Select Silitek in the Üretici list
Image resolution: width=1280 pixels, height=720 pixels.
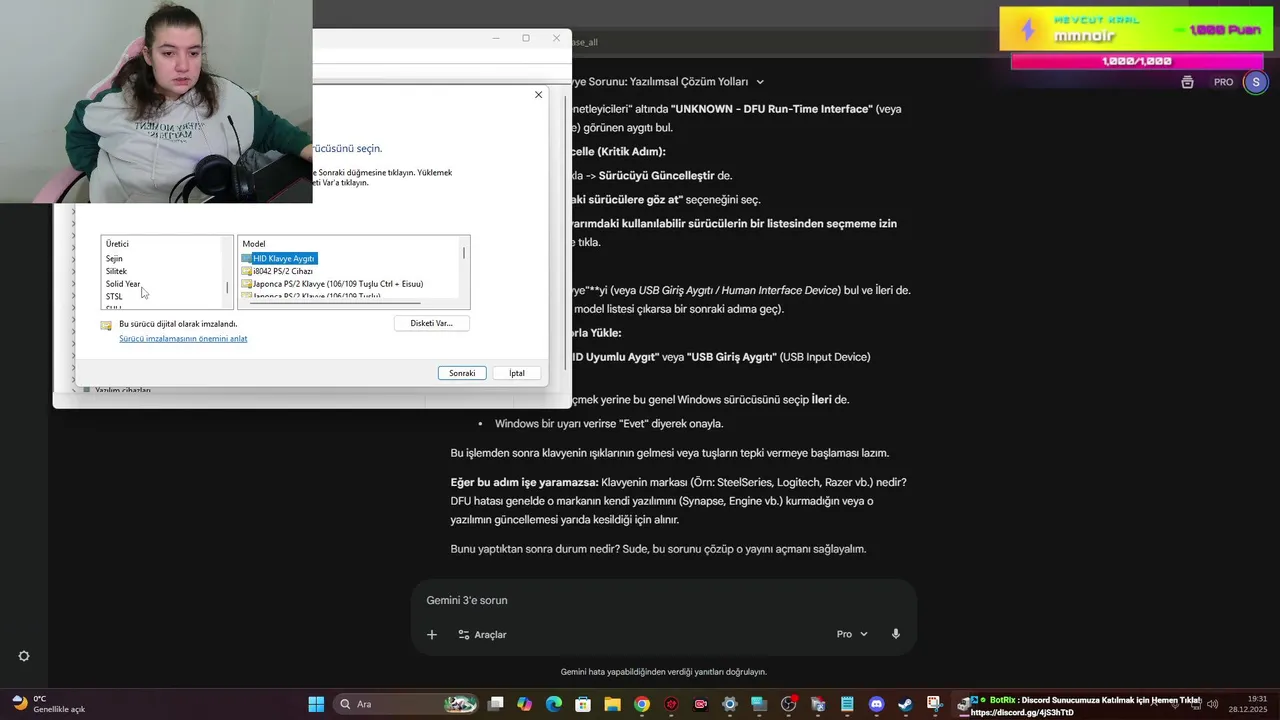116,271
